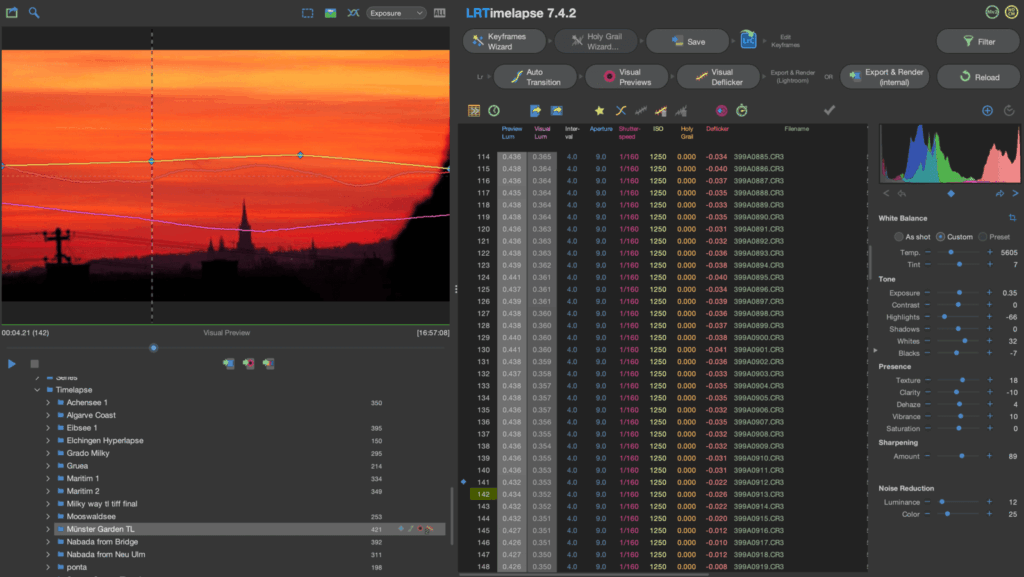Select the crop icon next to White Balance
Image resolution: width=1024 pixels, height=577 pixels.
(x=1012, y=218)
